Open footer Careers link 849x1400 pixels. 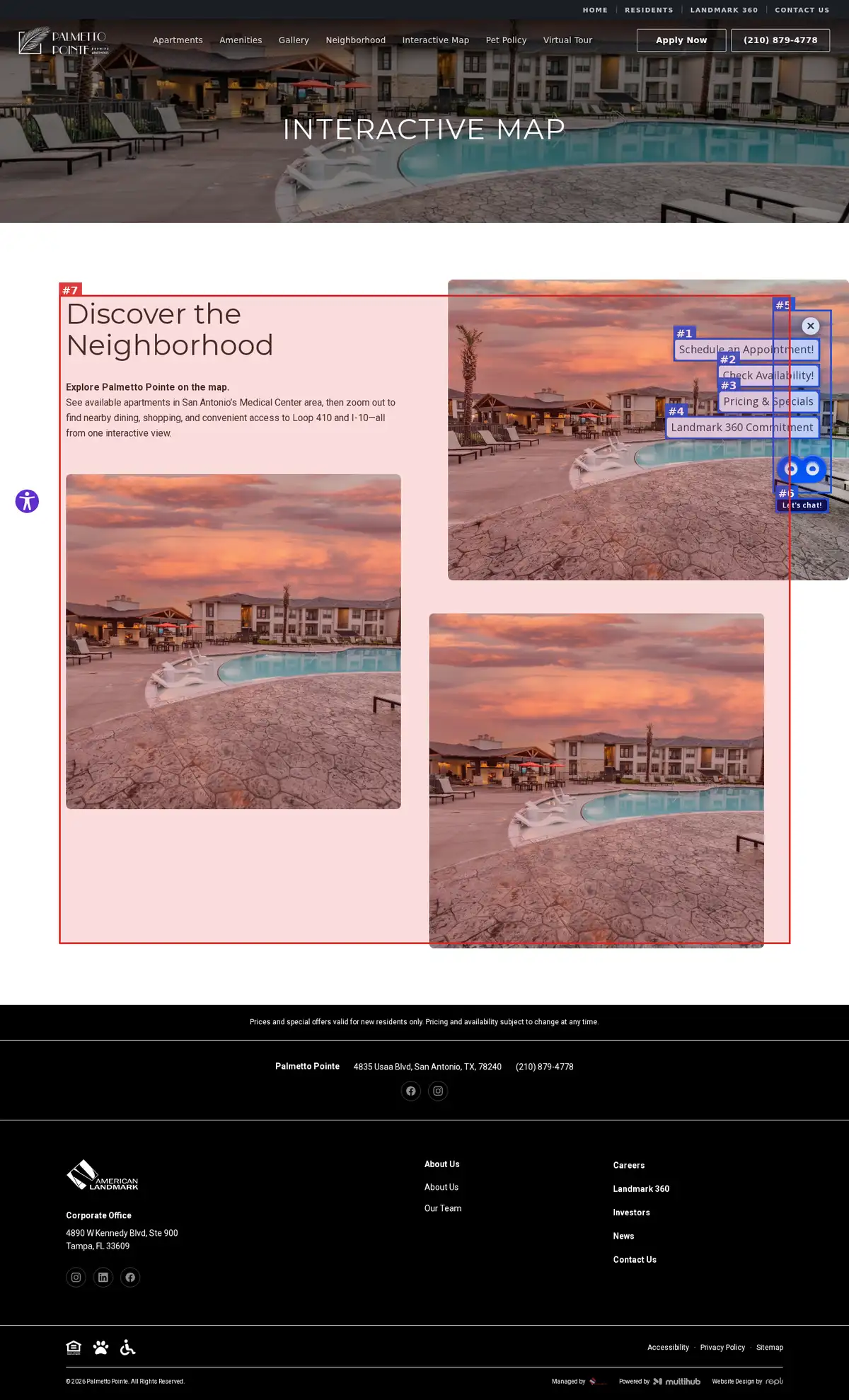[629, 1165]
